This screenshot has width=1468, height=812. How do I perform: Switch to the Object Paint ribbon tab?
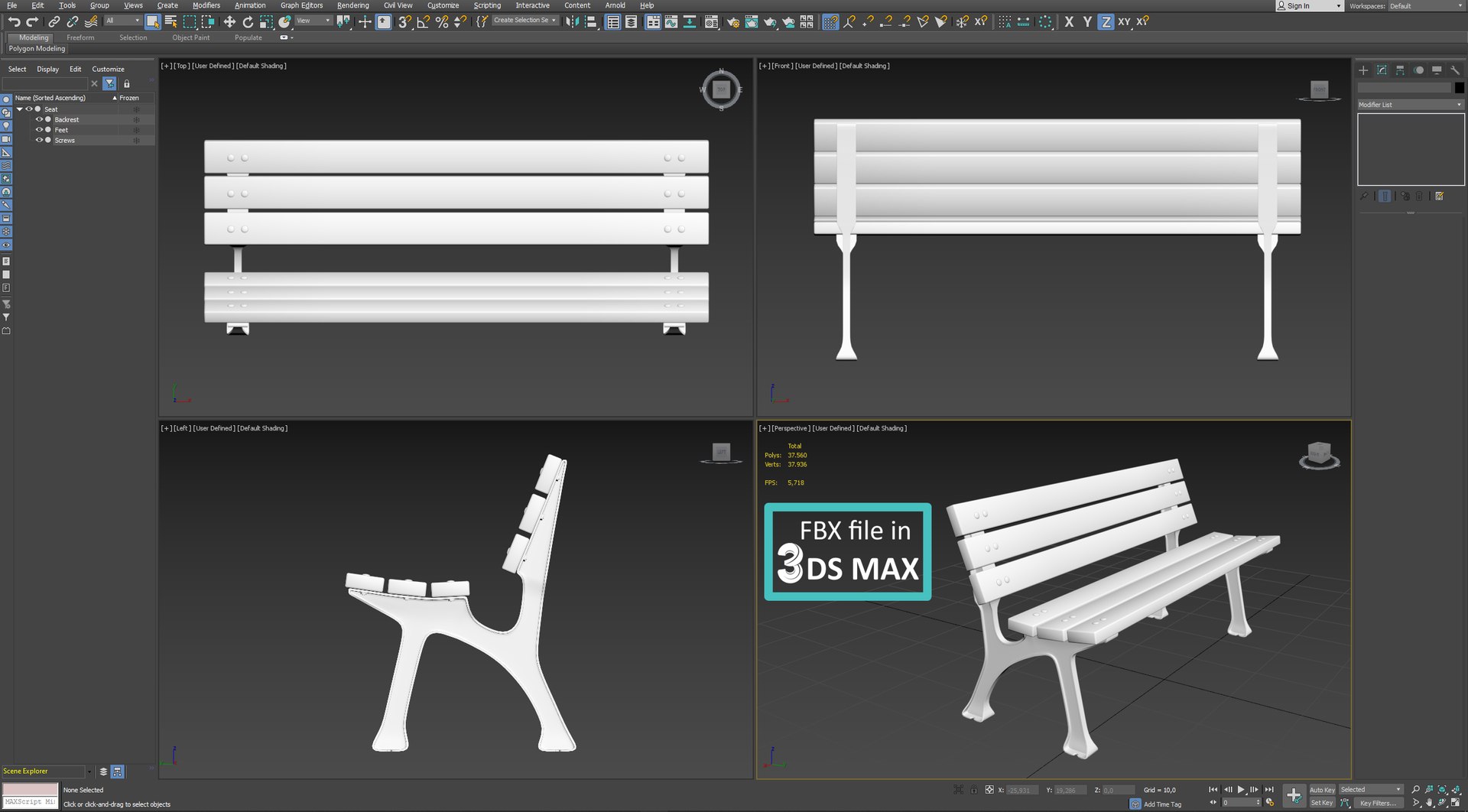click(190, 37)
